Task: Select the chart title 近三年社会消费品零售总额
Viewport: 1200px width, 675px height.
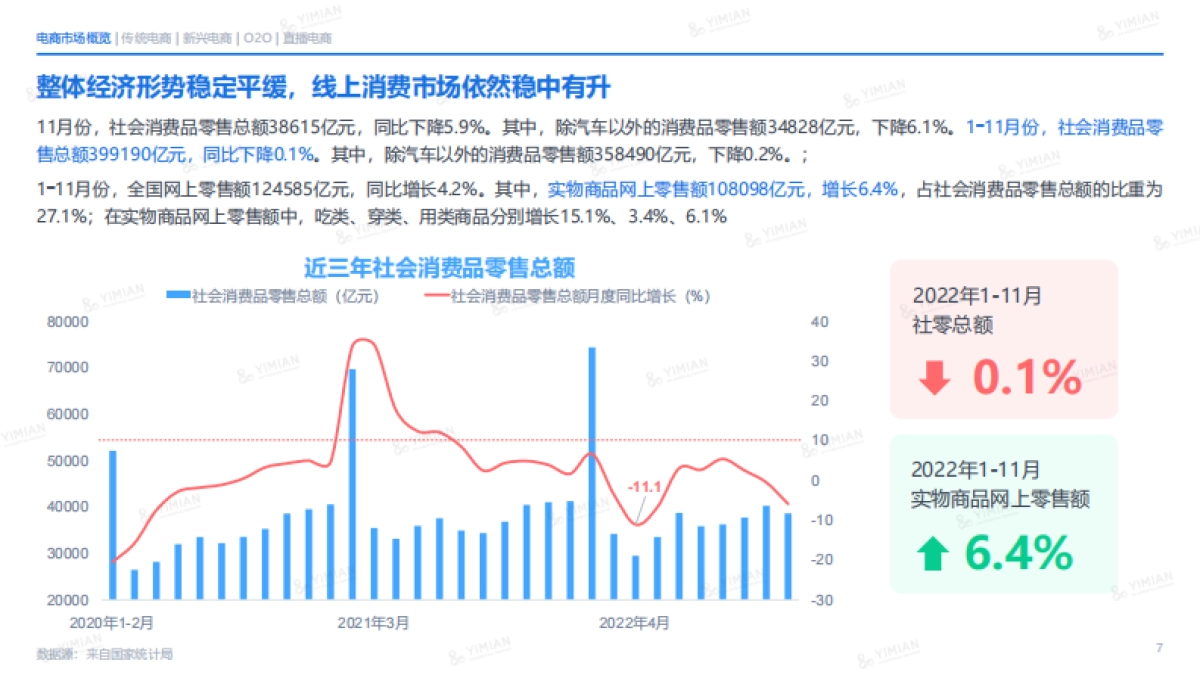Action: (439, 267)
